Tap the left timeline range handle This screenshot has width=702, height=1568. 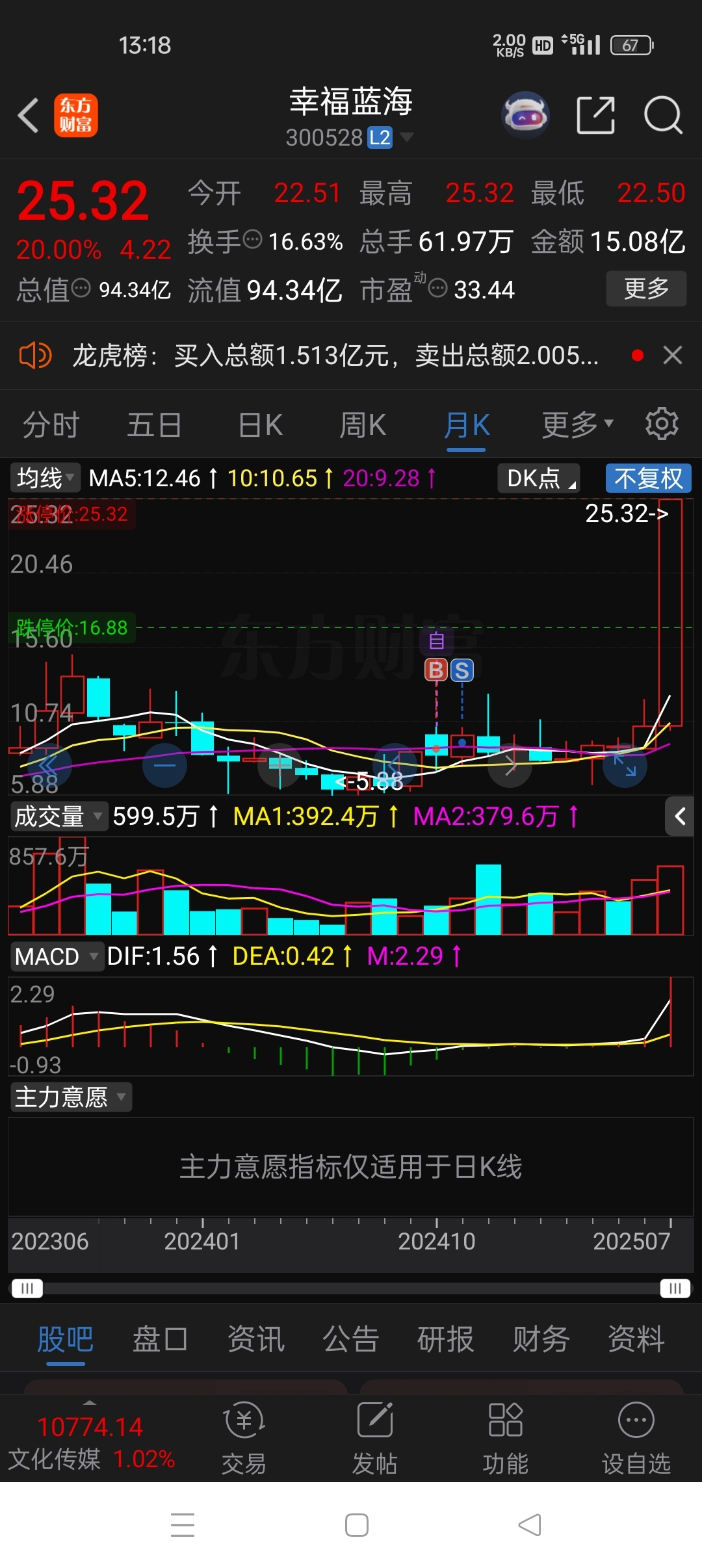pyautogui.click(x=27, y=1288)
